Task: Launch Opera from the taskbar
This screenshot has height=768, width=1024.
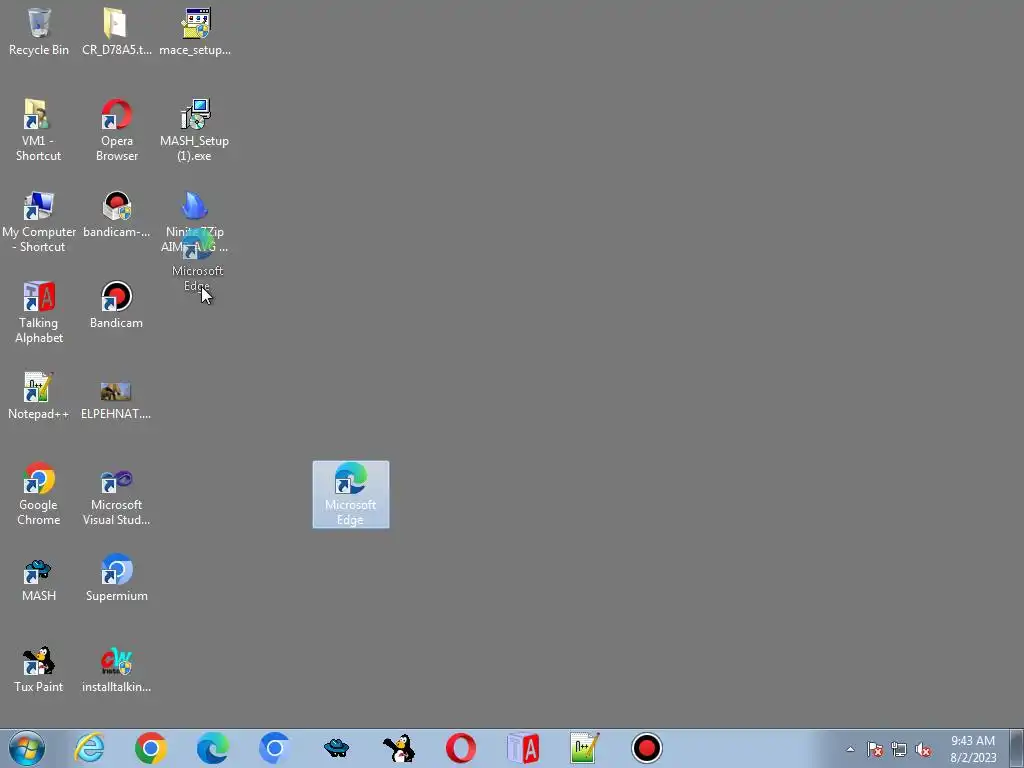Action: click(461, 748)
